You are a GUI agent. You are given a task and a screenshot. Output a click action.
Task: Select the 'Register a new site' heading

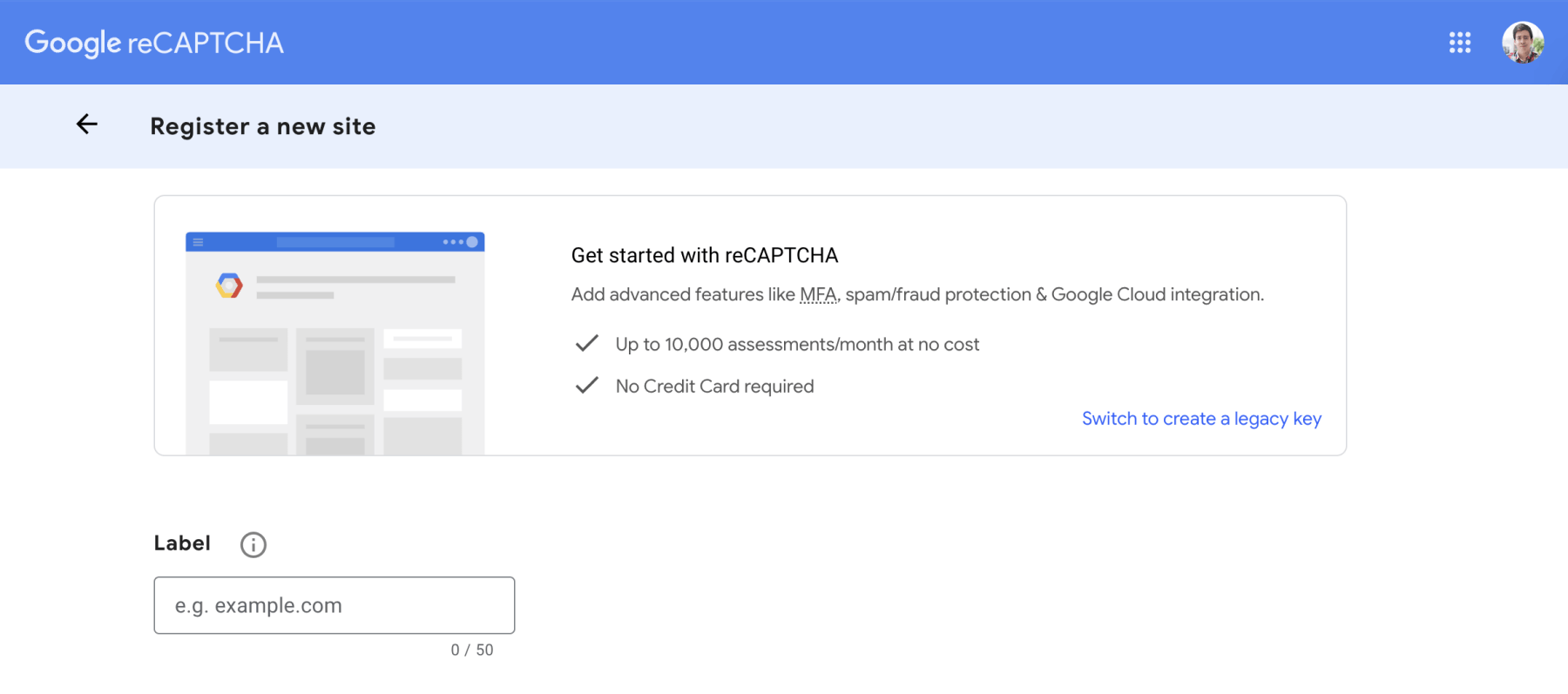pyautogui.click(x=263, y=126)
